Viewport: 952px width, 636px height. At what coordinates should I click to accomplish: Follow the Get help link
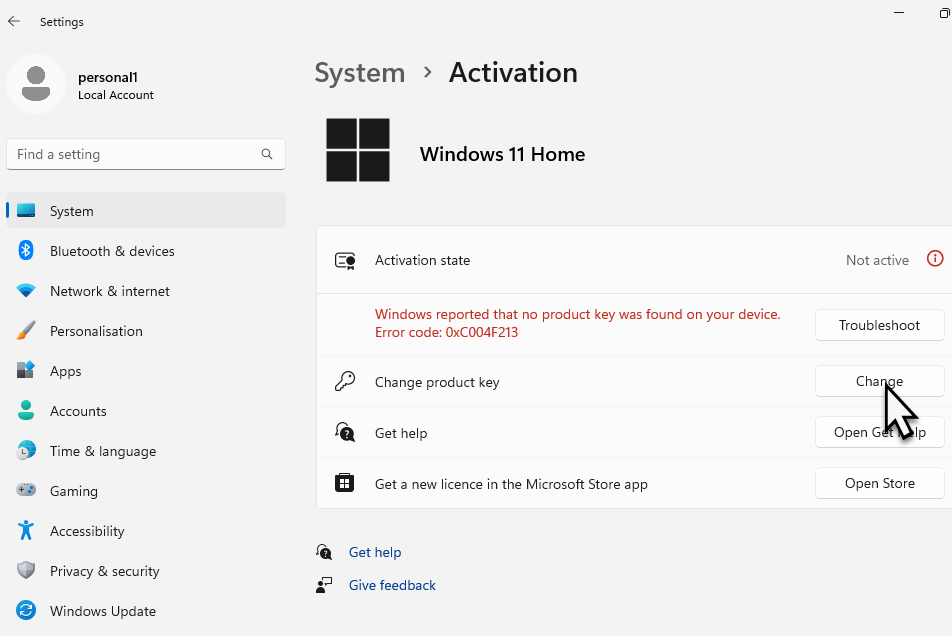[375, 552]
